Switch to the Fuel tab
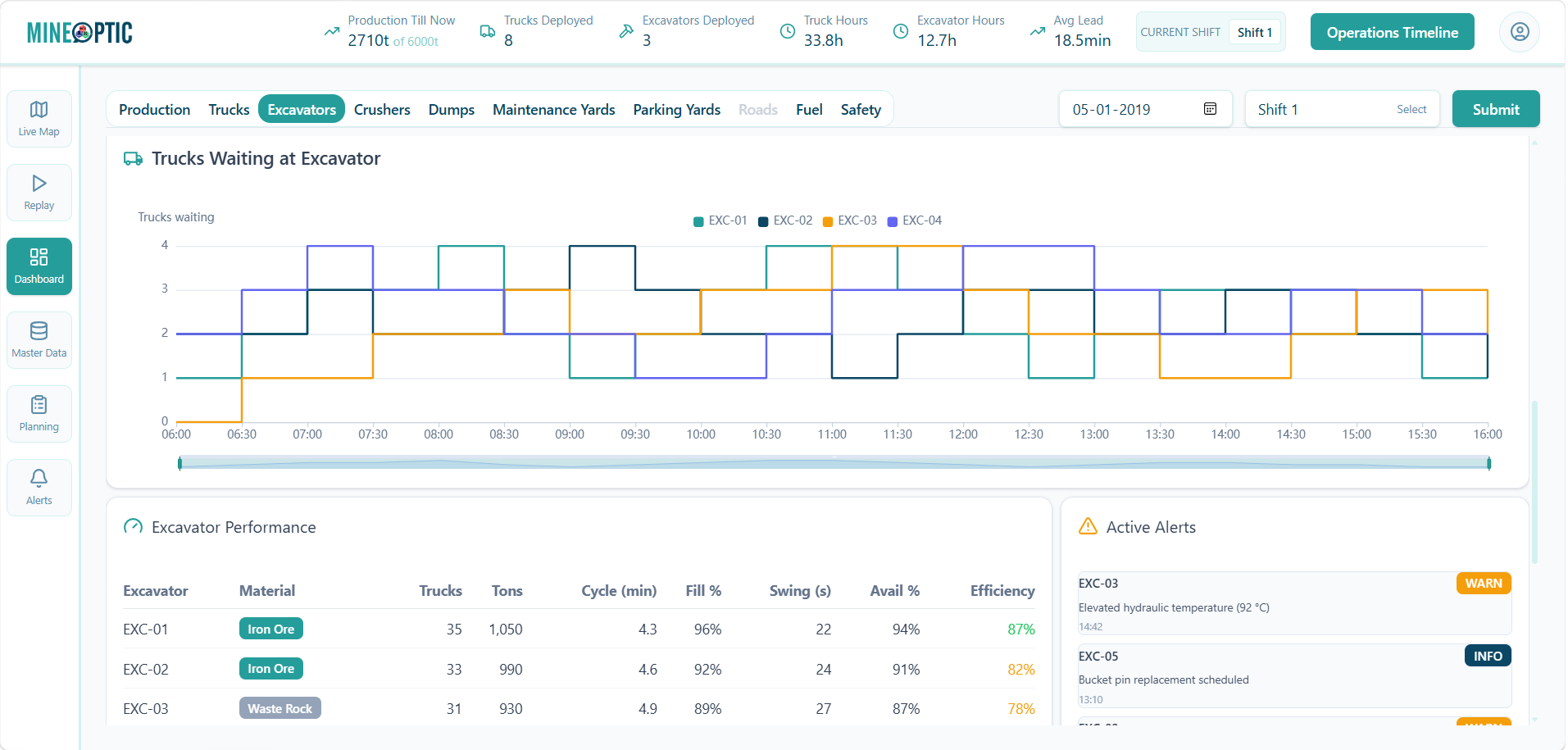The image size is (1568, 750). tap(809, 110)
